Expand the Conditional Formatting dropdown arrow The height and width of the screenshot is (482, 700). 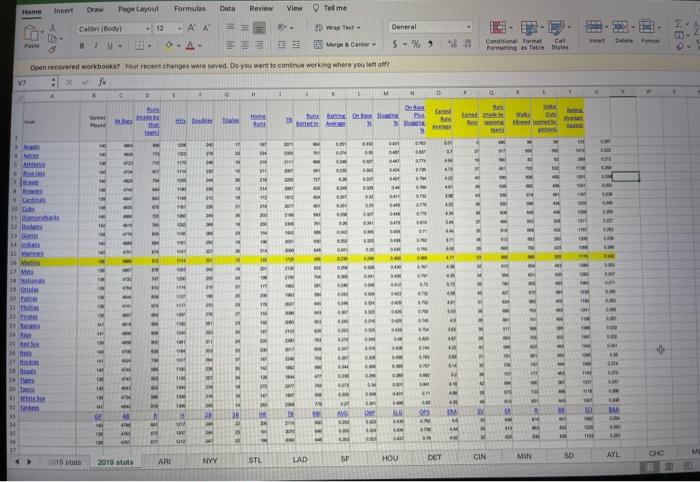coord(511,28)
